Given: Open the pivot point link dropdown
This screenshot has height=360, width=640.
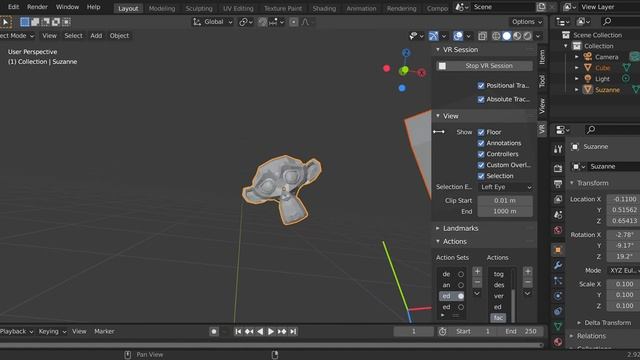Looking at the screenshot, I should click(246, 22).
